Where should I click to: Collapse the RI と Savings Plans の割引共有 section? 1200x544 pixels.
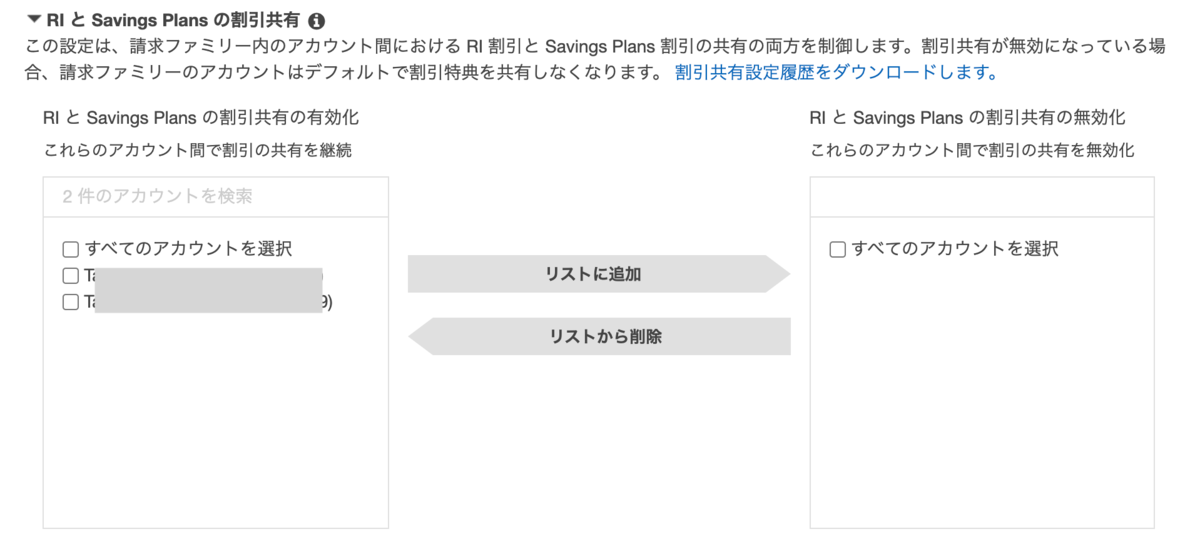click(34, 19)
